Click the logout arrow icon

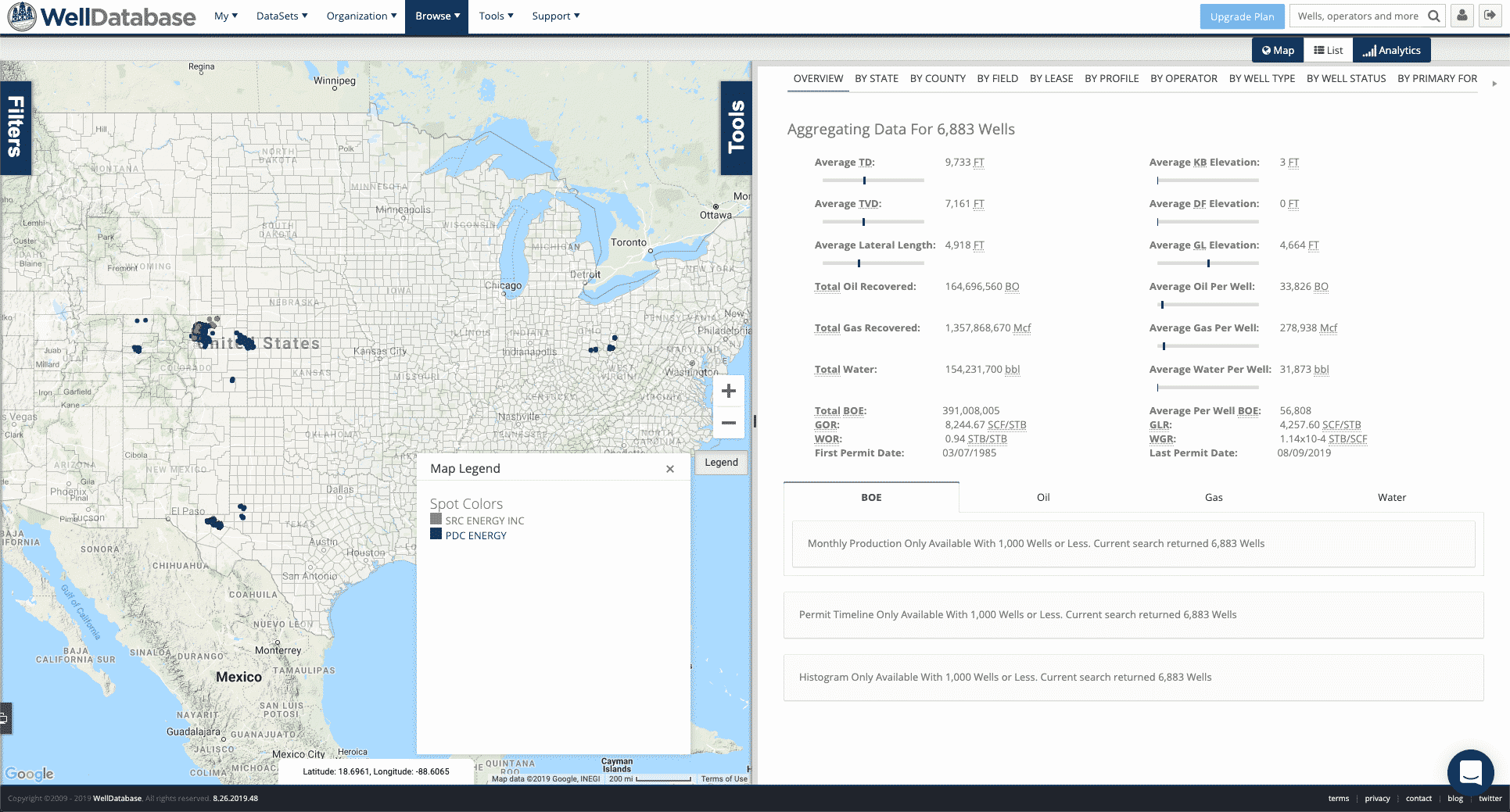coord(1490,16)
